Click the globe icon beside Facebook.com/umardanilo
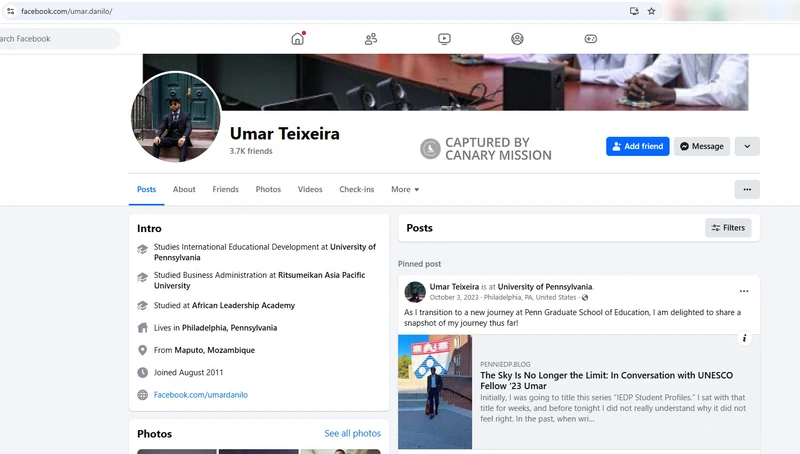 click(x=142, y=395)
